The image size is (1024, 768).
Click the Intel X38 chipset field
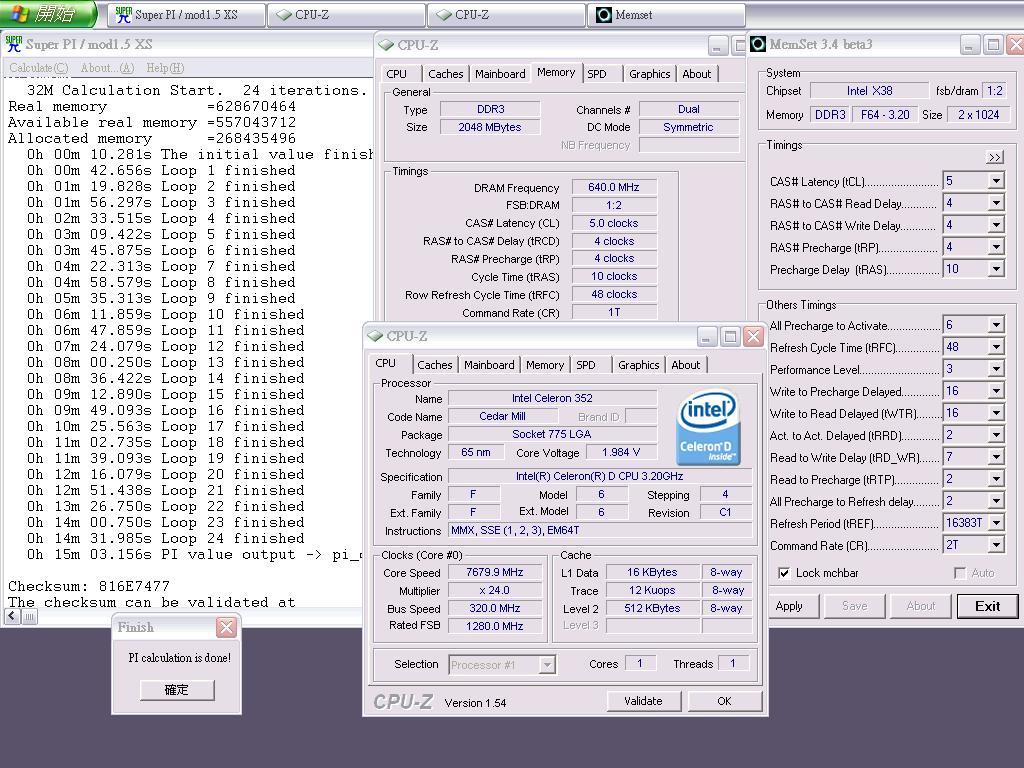click(869, 91)
